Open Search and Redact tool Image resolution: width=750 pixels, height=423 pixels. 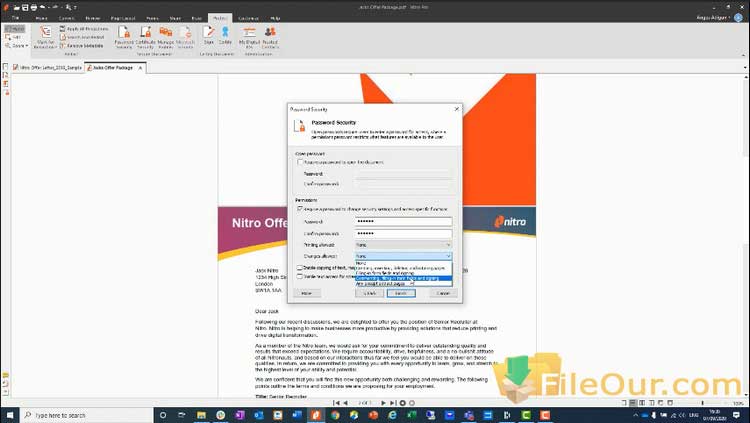click(82, 37)
